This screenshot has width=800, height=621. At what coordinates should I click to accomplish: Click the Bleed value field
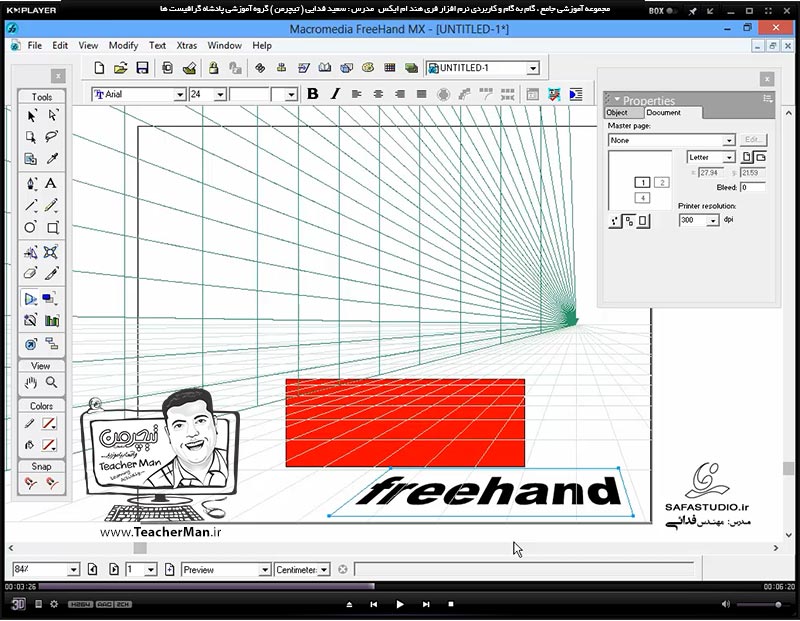(x=753, y=187)
